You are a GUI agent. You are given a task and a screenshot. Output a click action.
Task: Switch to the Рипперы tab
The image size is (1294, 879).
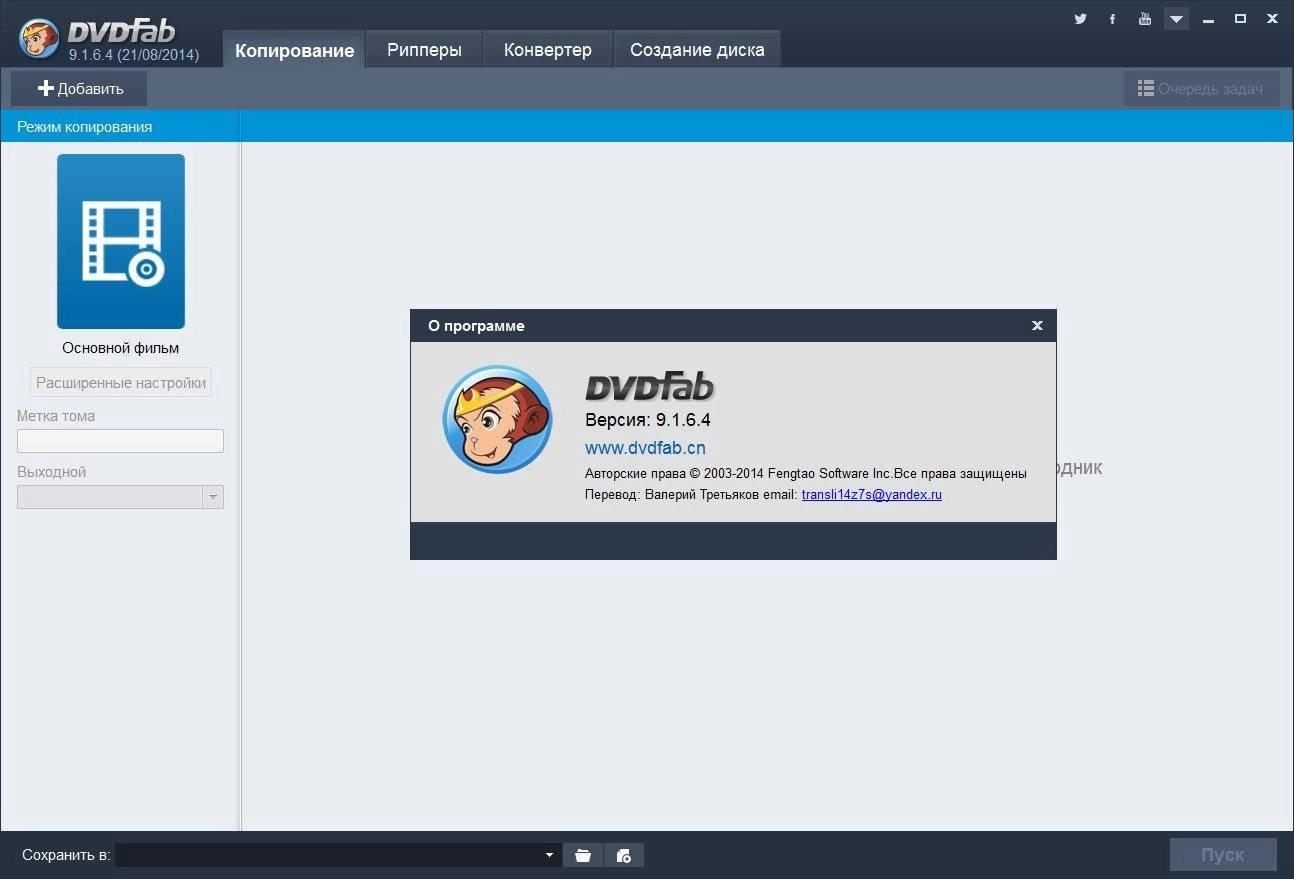pyautogui.click(x=424, y=50)
